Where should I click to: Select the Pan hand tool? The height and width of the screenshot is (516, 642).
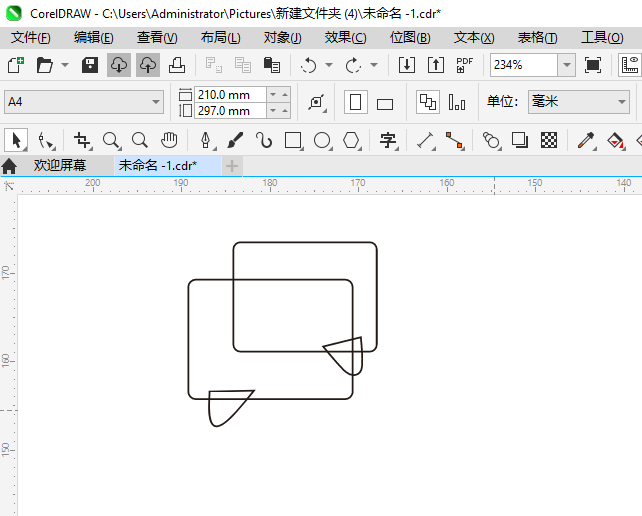pos(170,140)
